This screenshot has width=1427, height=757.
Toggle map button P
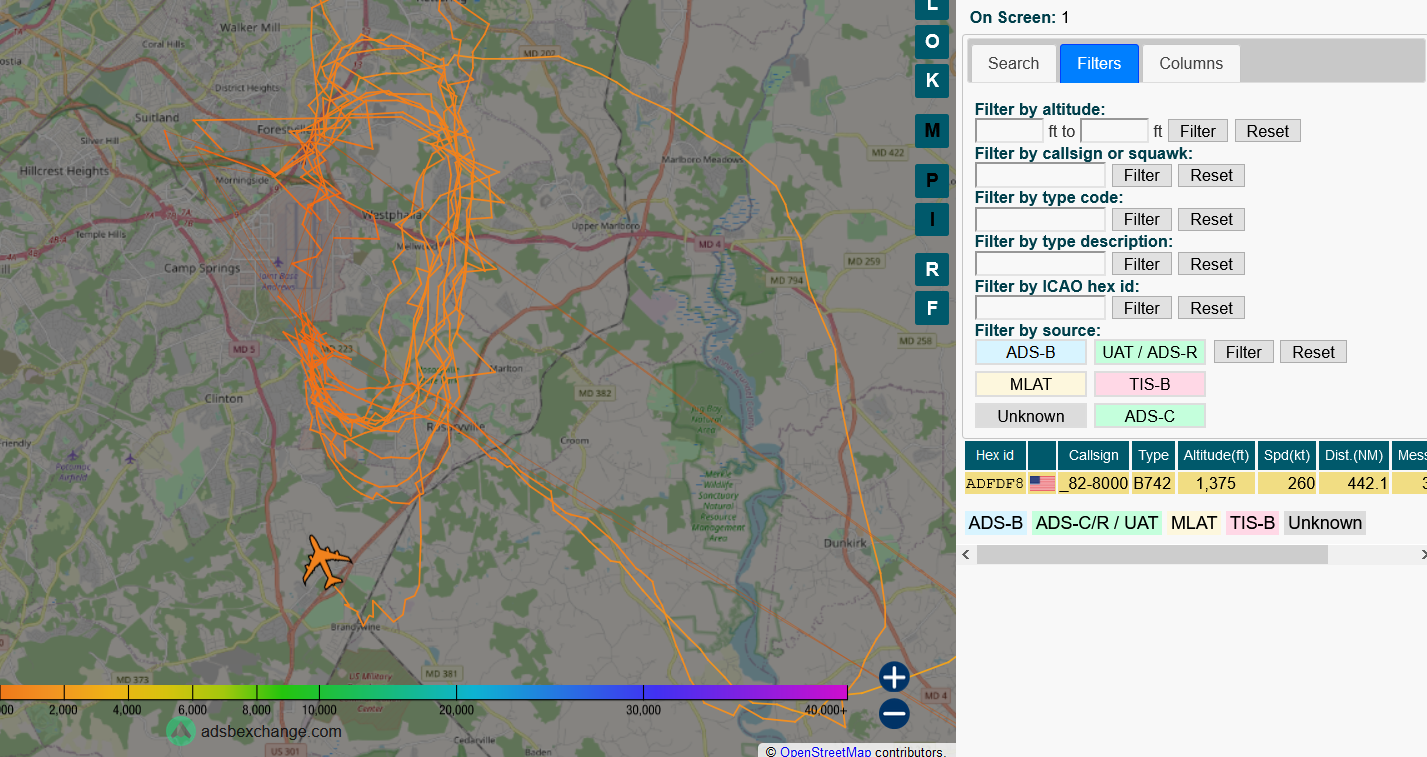point(932,180)
